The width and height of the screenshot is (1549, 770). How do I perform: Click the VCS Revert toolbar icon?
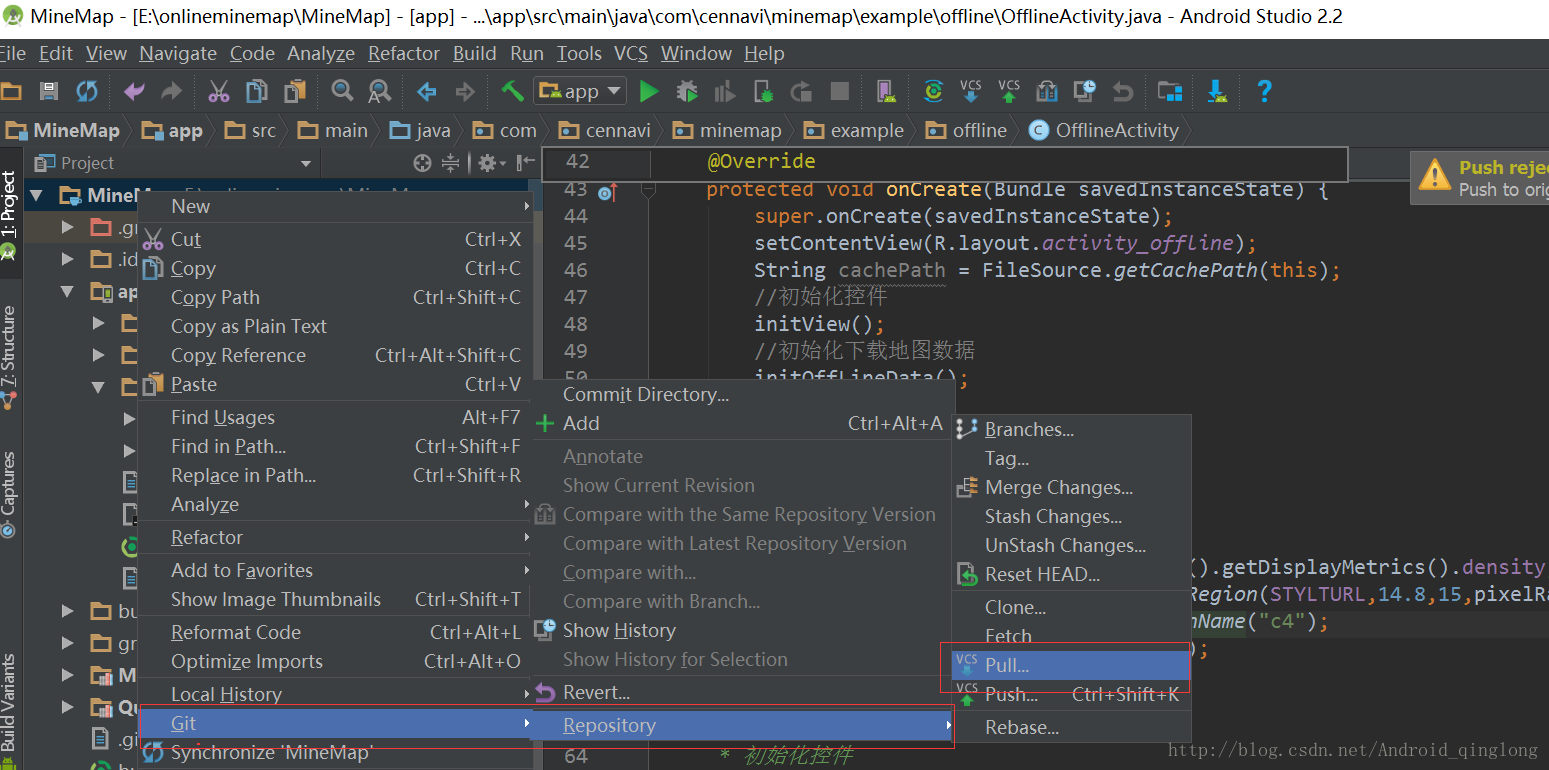1123,92
